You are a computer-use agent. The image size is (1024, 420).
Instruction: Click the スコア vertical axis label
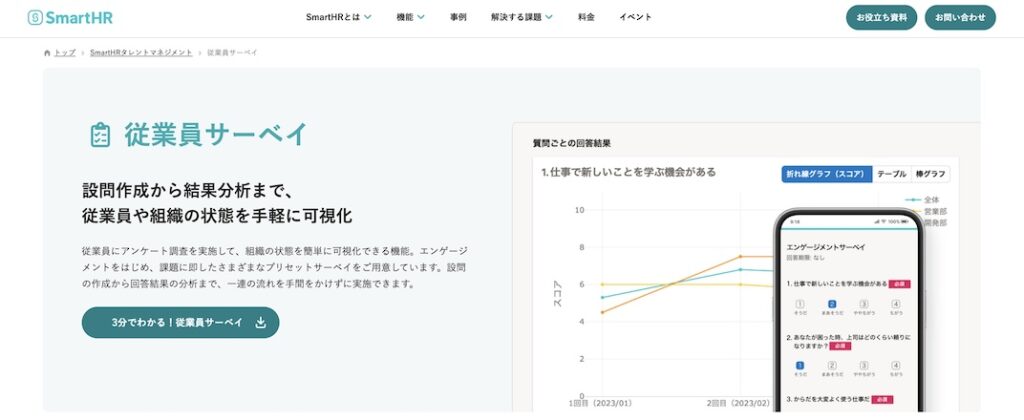[557, 295]
